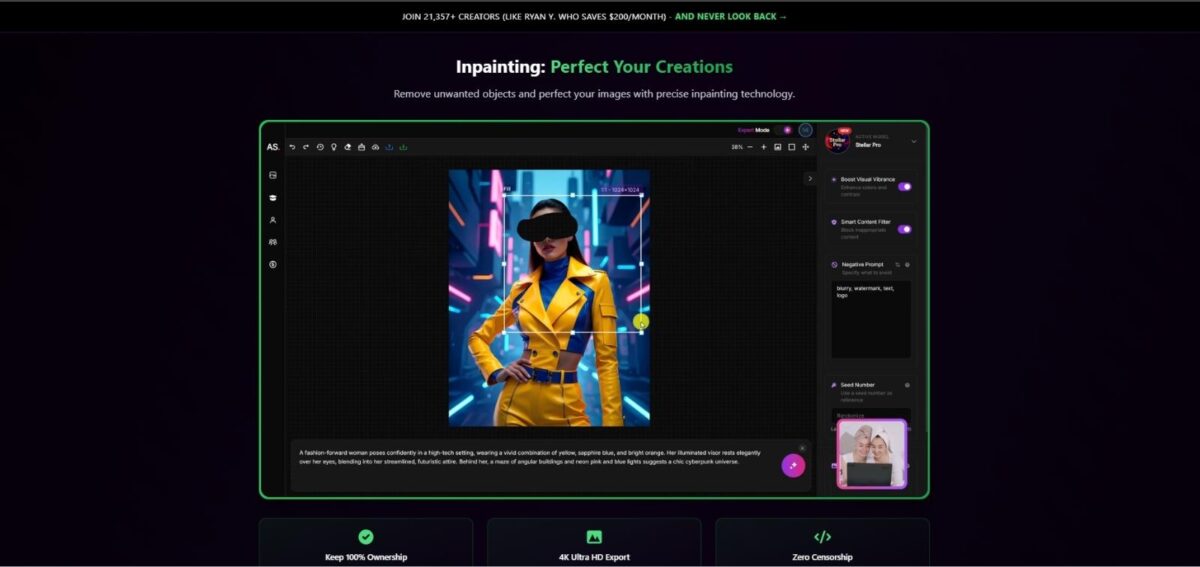The width and height of the screenshot is (1200, 567).
Task: Click the info icon next to Negative Prompt
Action: pos(907,264)
